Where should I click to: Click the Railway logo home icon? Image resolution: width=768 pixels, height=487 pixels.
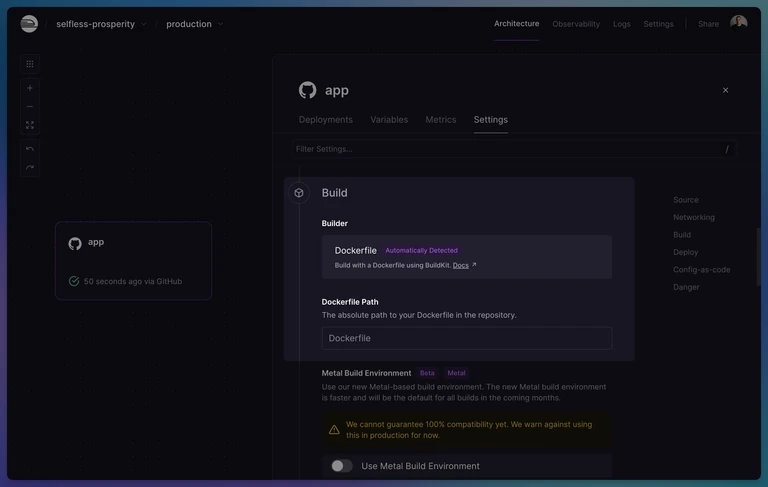(29, 24)
